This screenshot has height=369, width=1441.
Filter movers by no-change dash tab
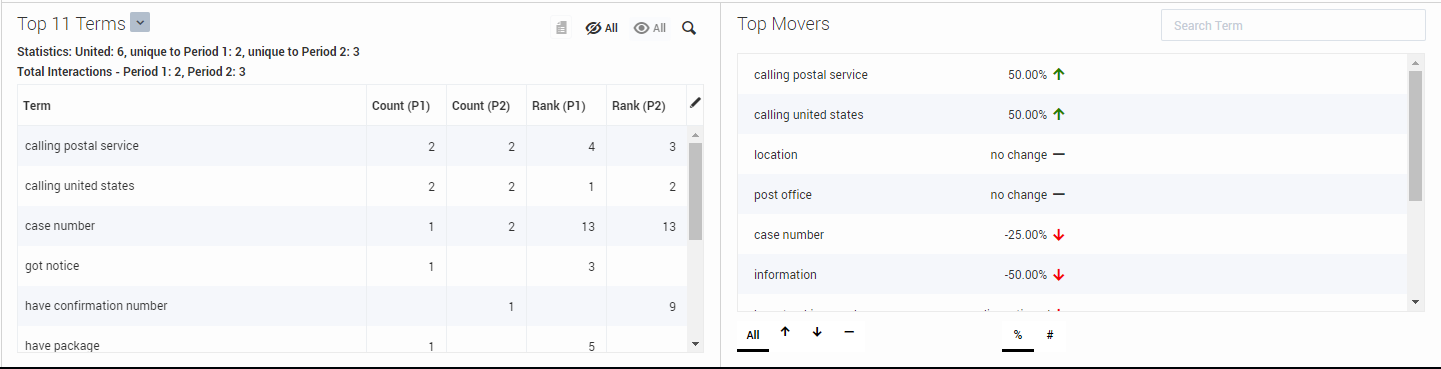click(849, 333)
